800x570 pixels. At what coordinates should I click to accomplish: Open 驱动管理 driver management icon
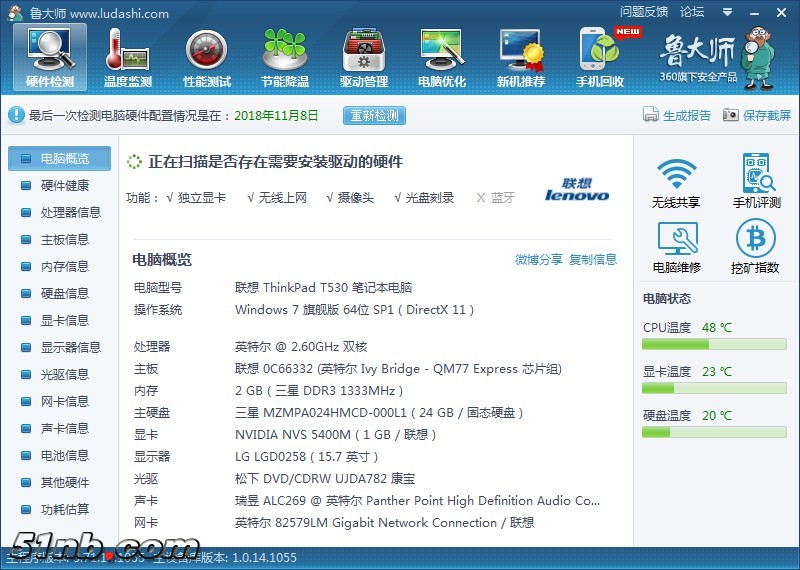(x=364, y=56)
